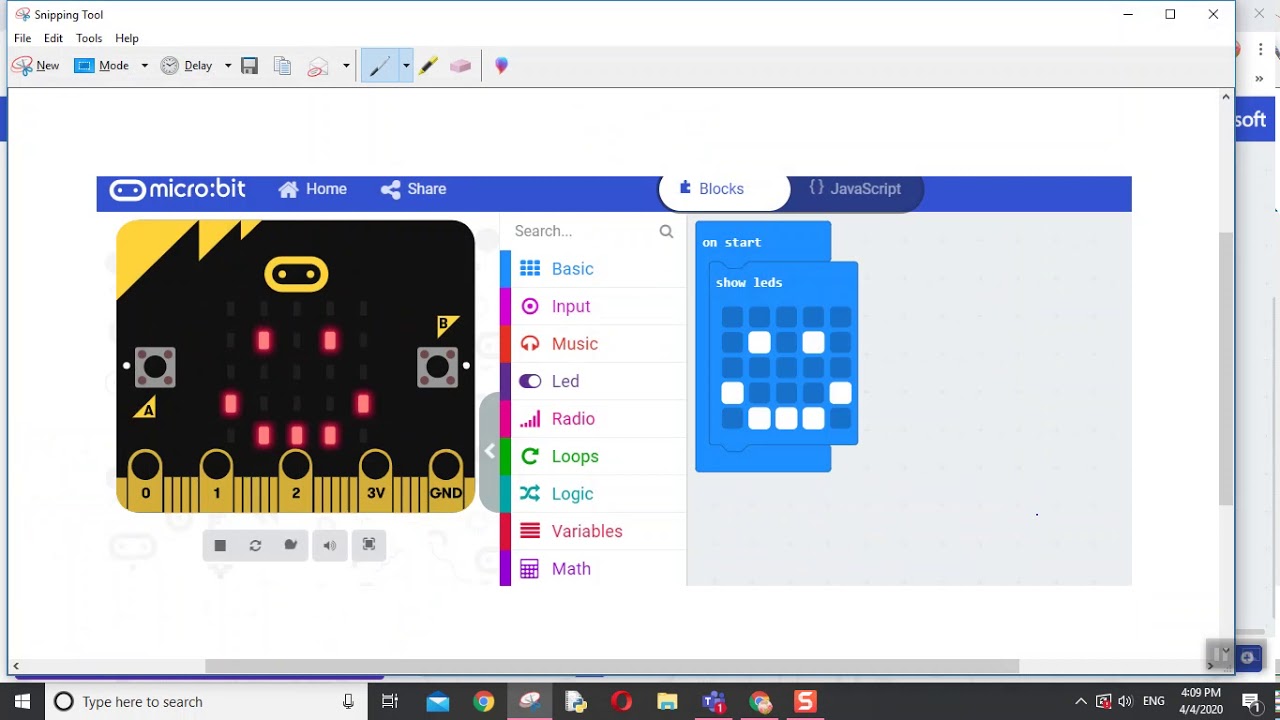The height and width of the screenshot is (720, 1280).
Task: Toggle the top-right LED in show leds
Action: (x=840, y=317)
